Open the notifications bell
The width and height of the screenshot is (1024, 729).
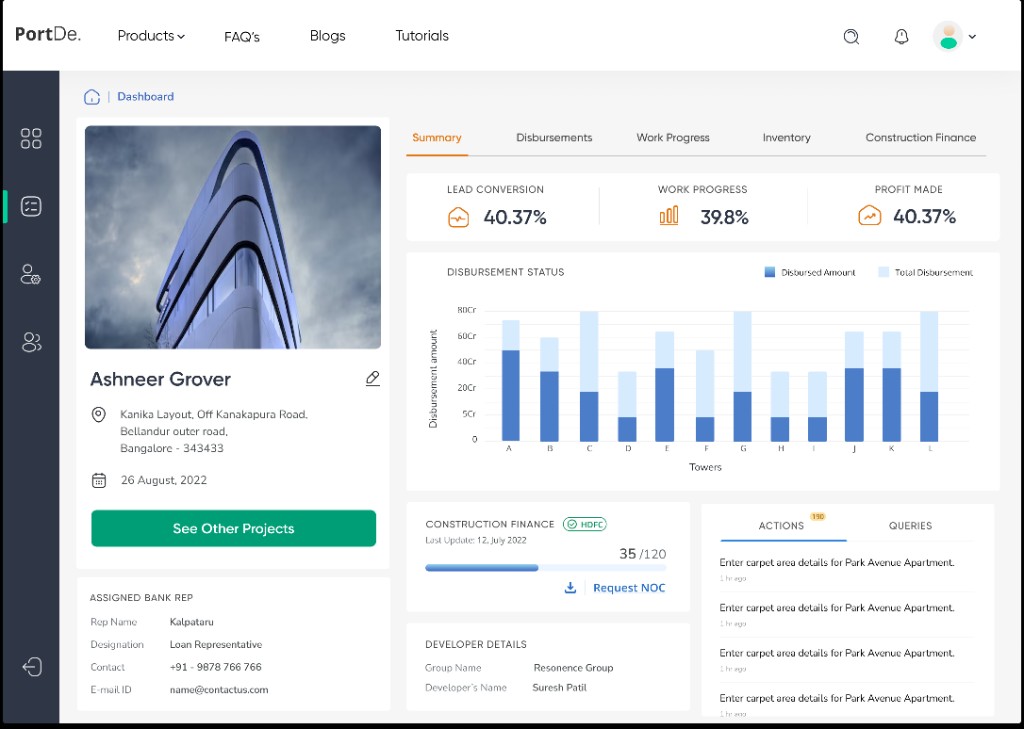click(901, 37)
